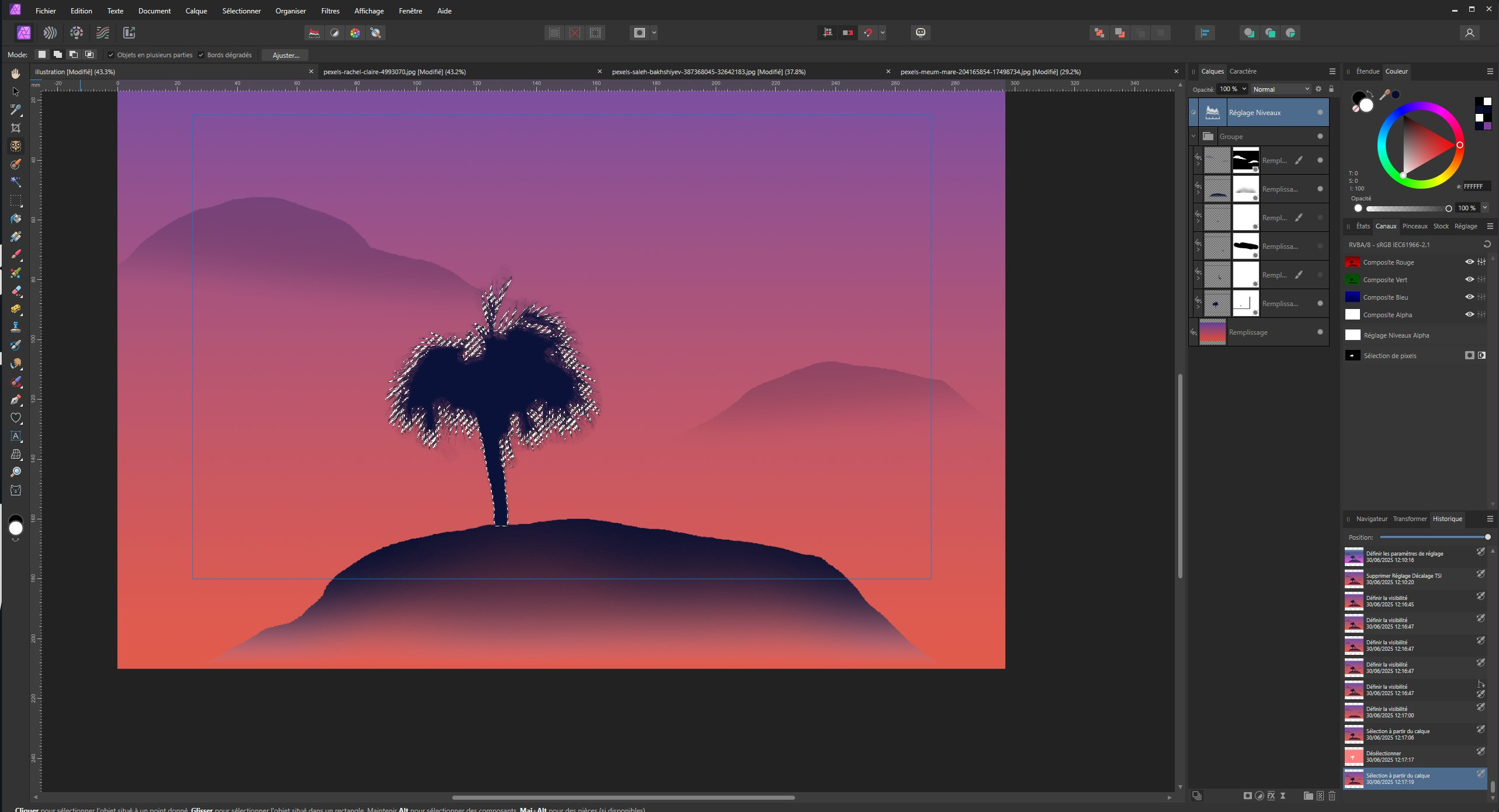Click the Auto Levels toolbar icon

[x=314, y=33]
